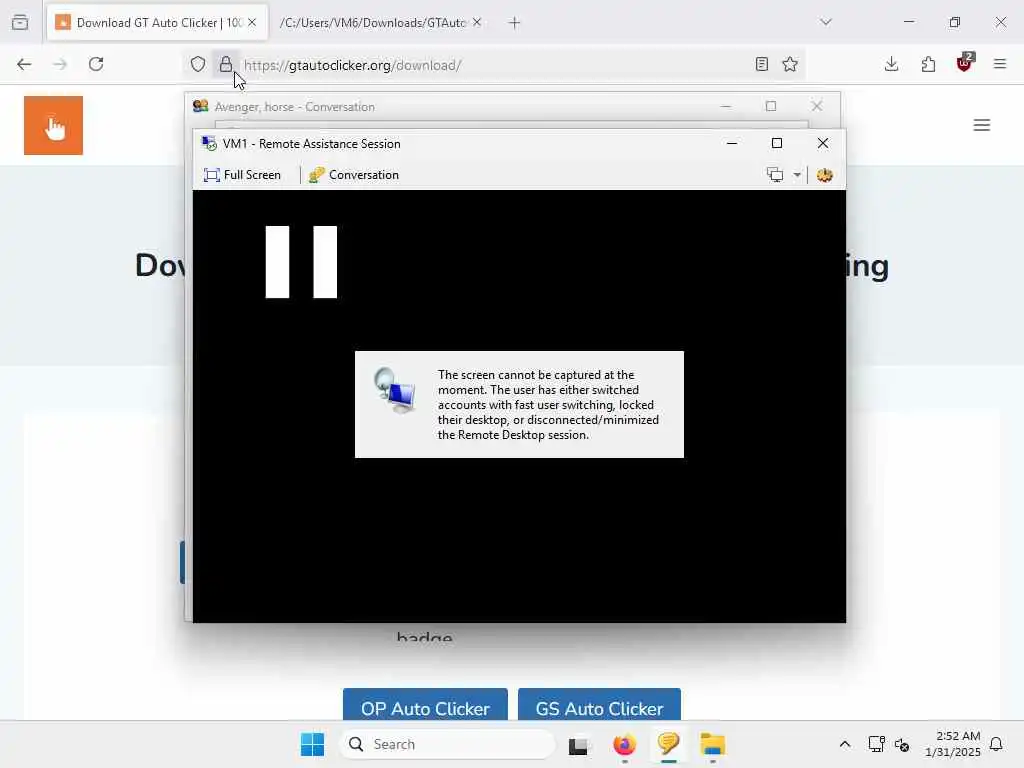Switch to the GTAuto Downloads file tab
Screen dimensions: 1024x768
pyautogui.click(x=372, y=23)
